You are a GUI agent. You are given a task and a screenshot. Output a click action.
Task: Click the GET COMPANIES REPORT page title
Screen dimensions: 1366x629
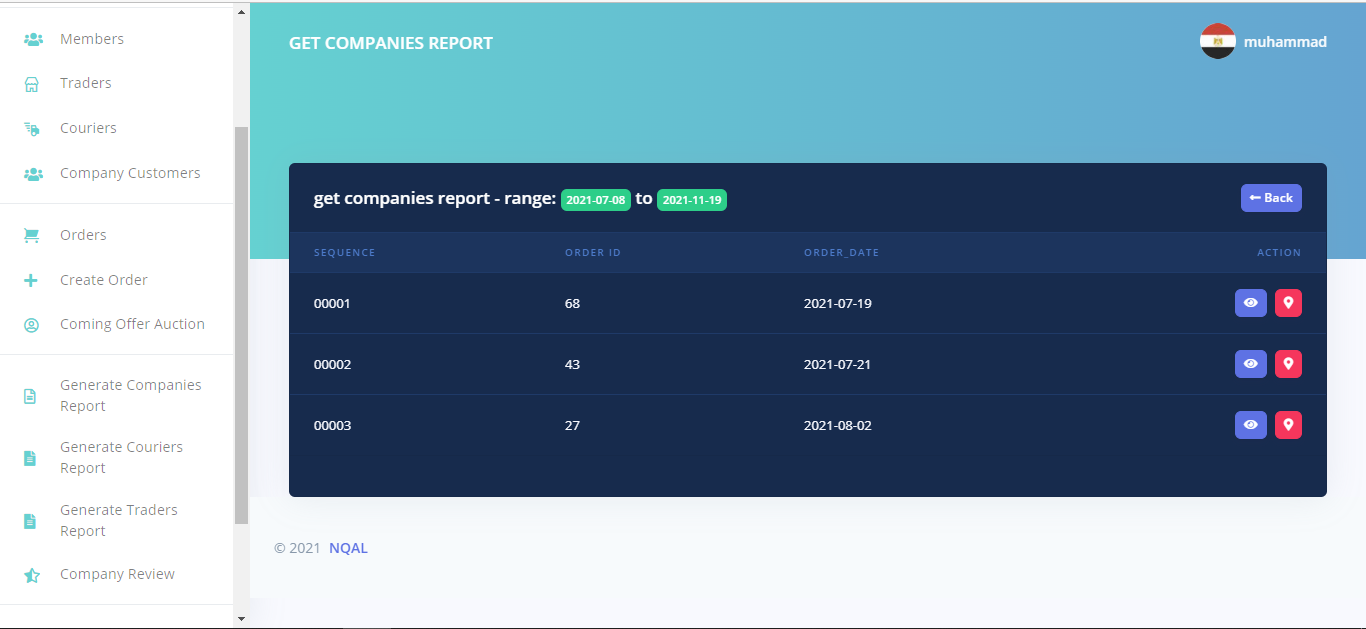tap(391, 44)
